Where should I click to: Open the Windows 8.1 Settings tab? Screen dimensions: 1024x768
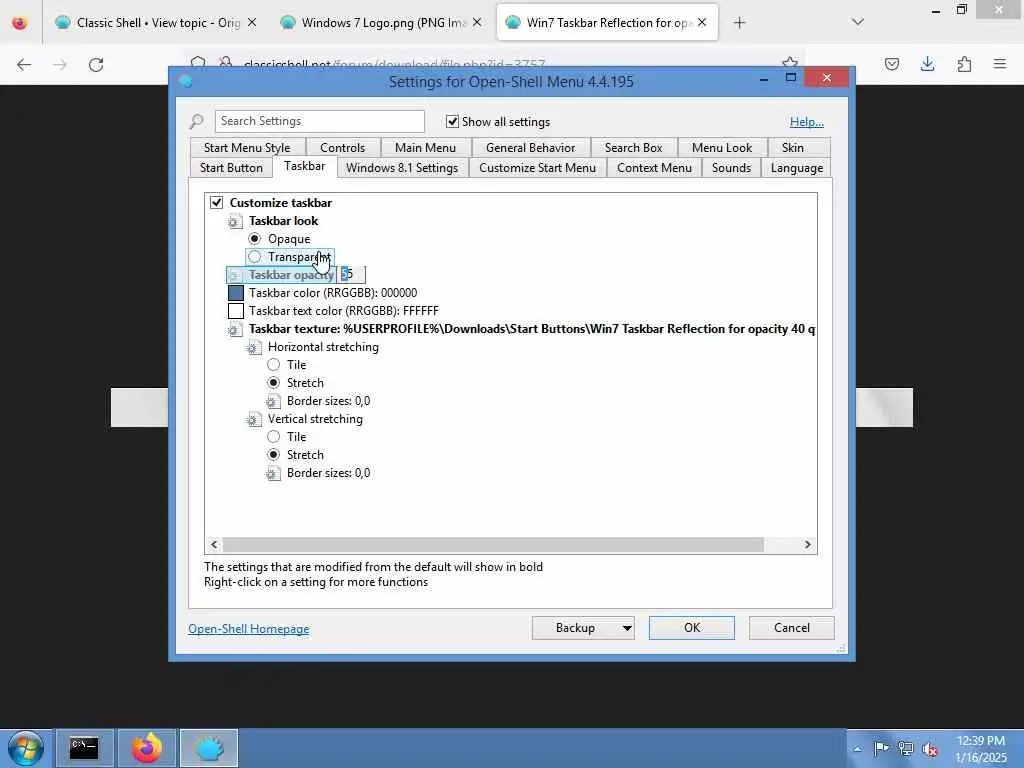(x=402, y=168)
